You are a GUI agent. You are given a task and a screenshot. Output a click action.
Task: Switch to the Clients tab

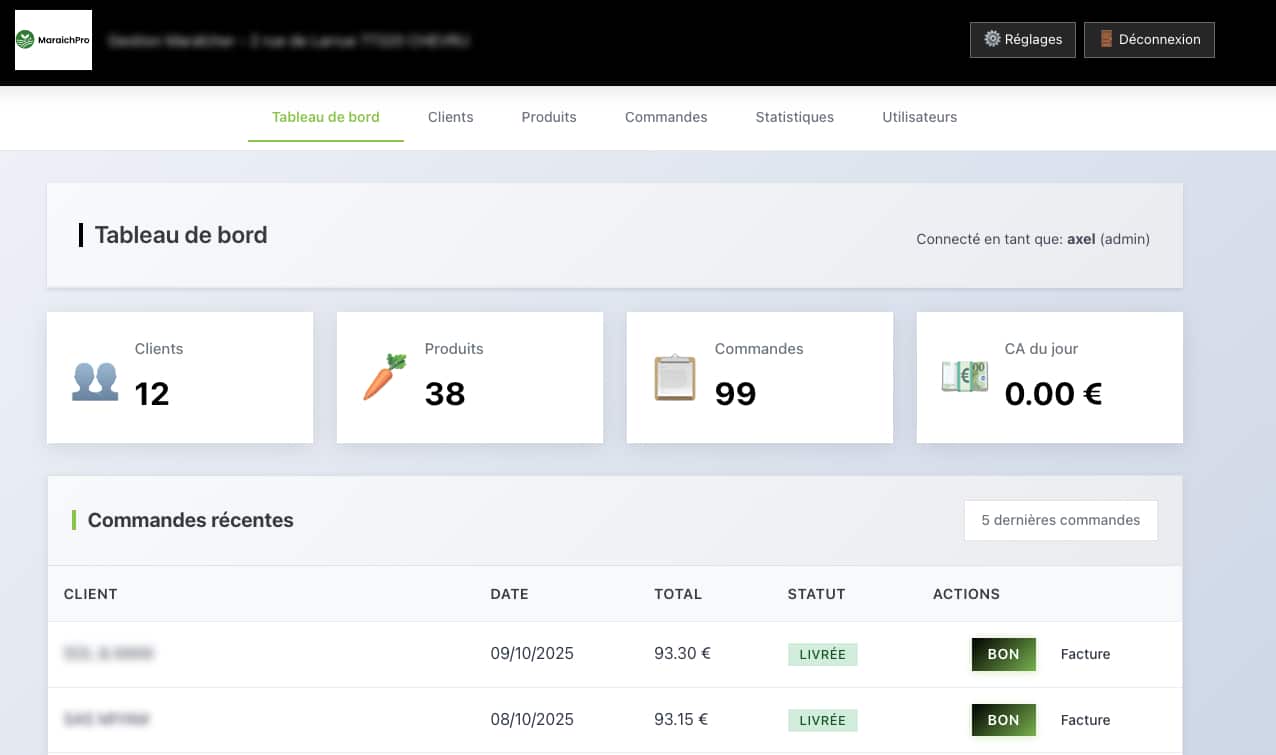click(x=450, y=117)
